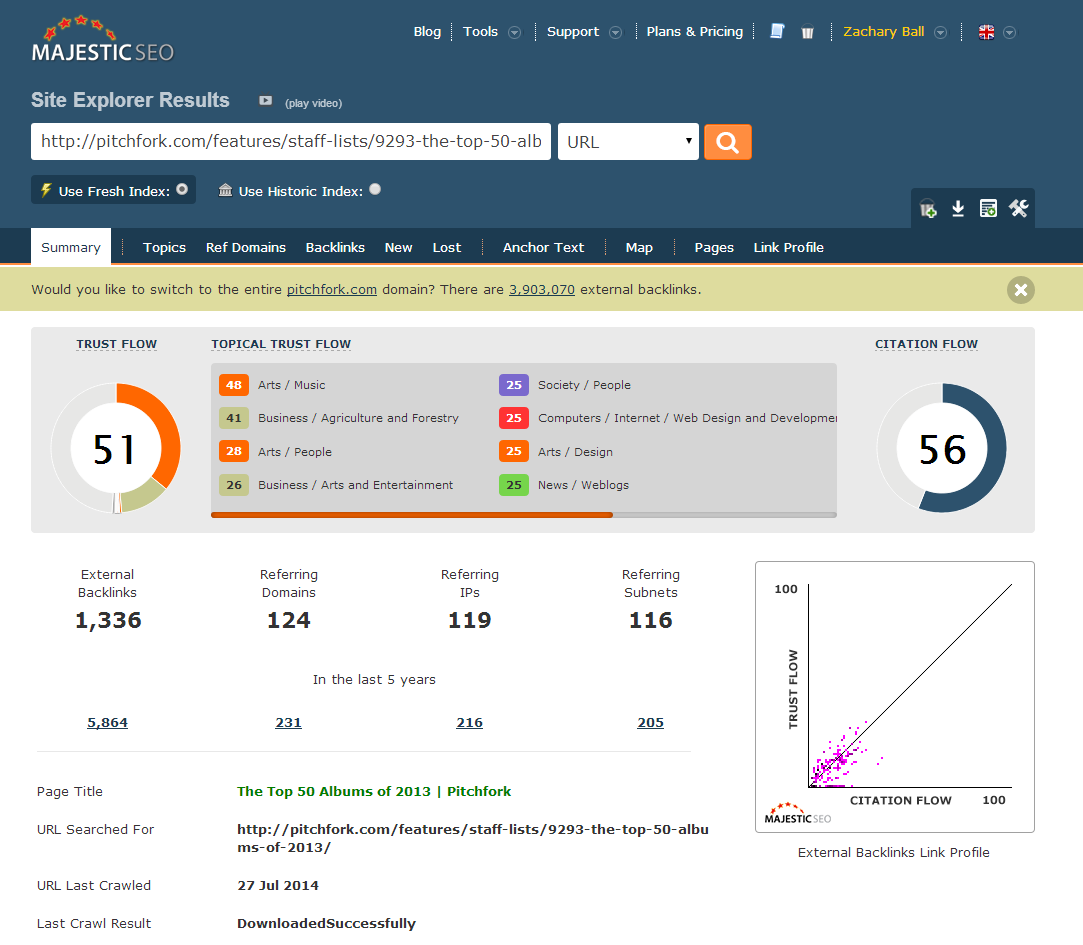The image size is (1083, 945).
Task: Switch to the Topics tab
Action: (164, 247)
